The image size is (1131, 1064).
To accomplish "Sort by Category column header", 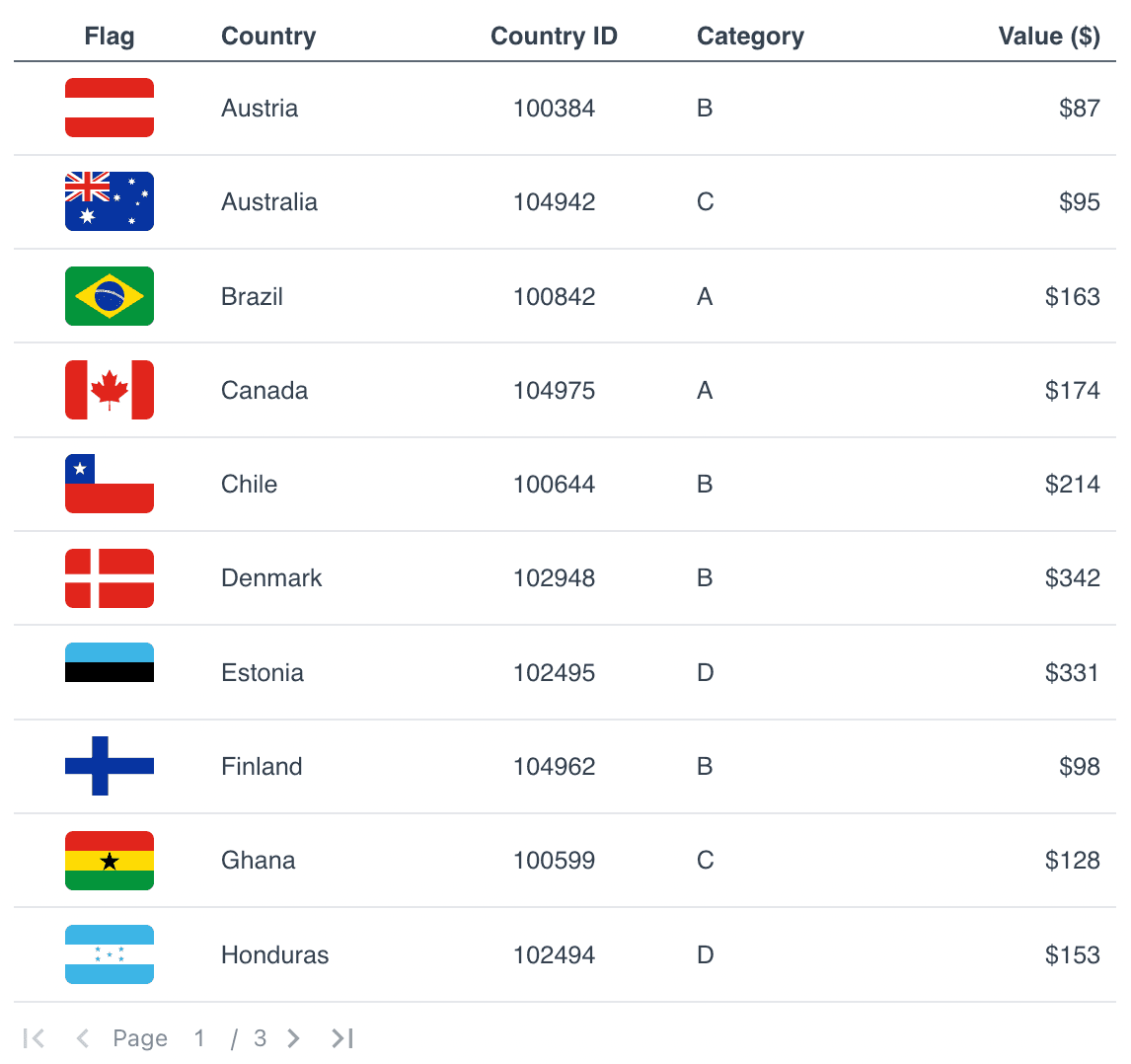I will pyautogui.click(x=750, y=37).
